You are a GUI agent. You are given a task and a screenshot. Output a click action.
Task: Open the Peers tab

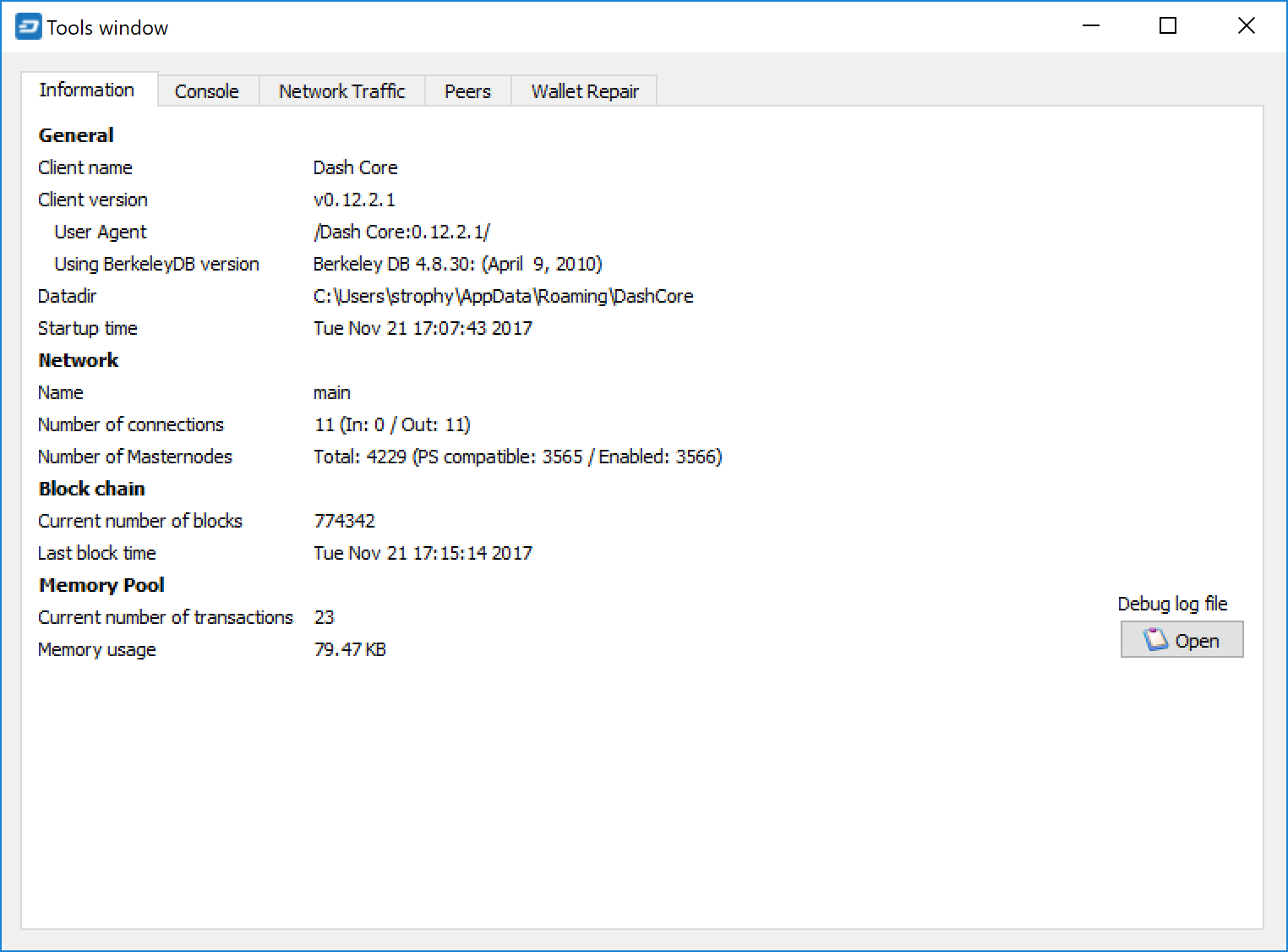[x=467, y=91]
